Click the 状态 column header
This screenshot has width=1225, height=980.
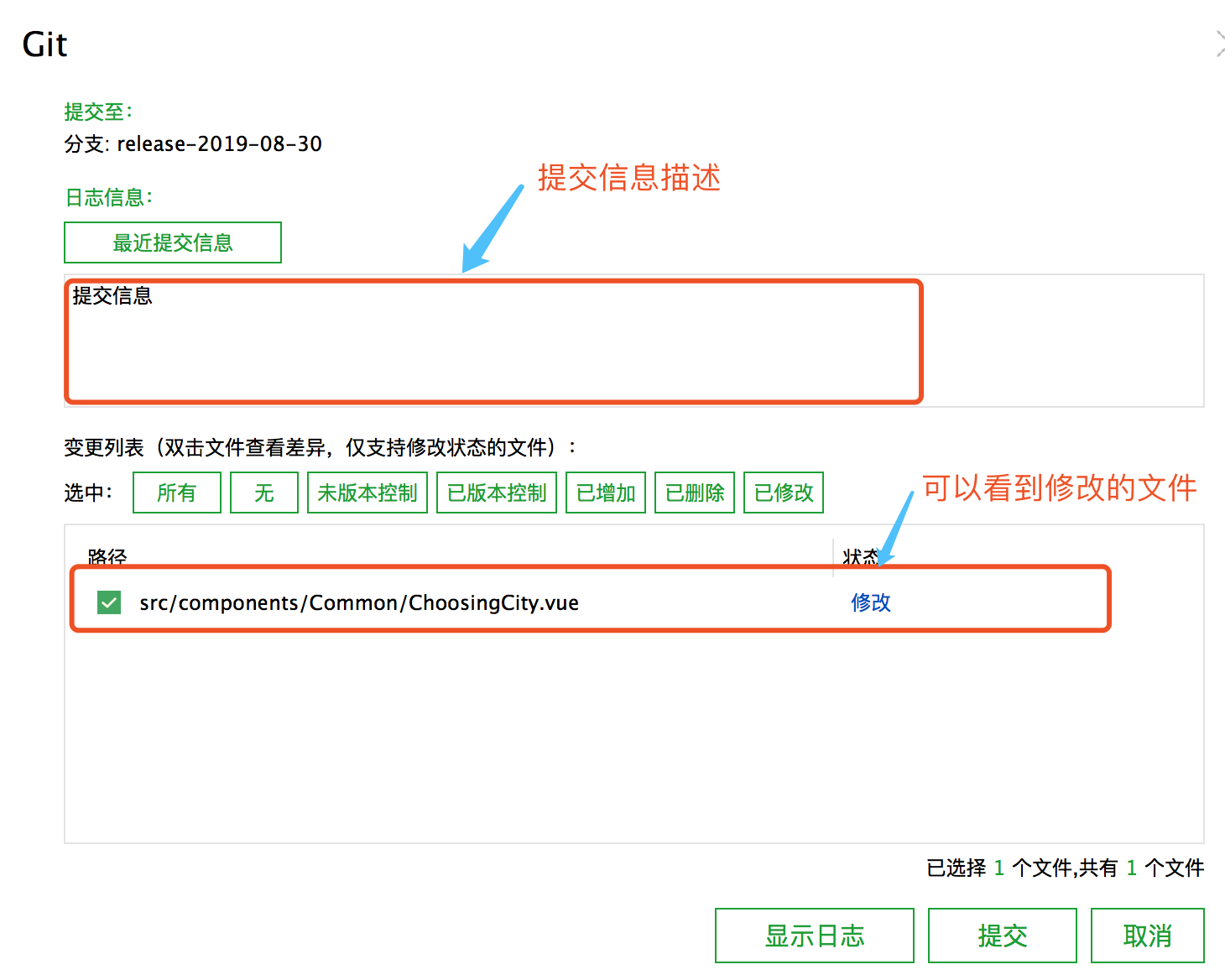click(863, 557)
